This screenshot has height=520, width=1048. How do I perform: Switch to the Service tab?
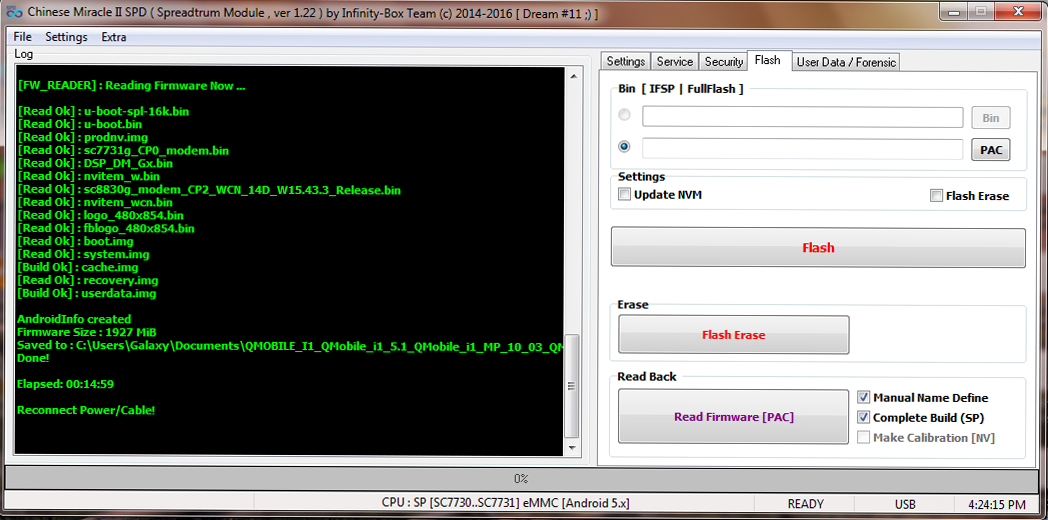674,61
